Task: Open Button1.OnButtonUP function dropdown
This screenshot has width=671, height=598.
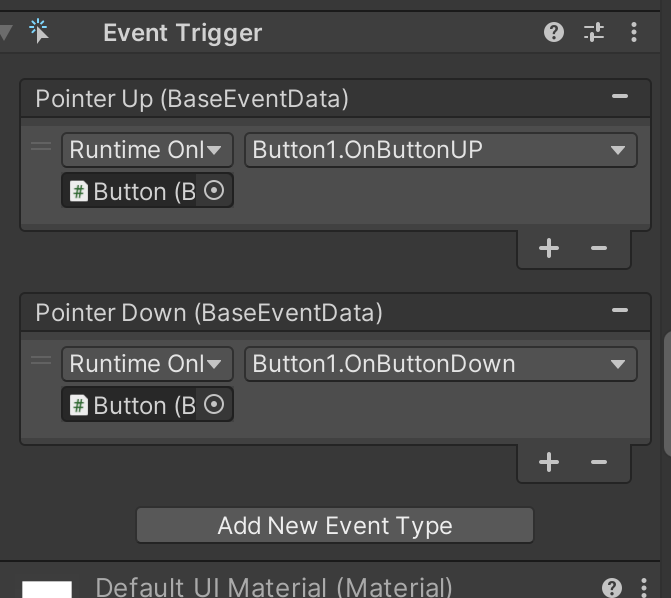Action: 440,150
